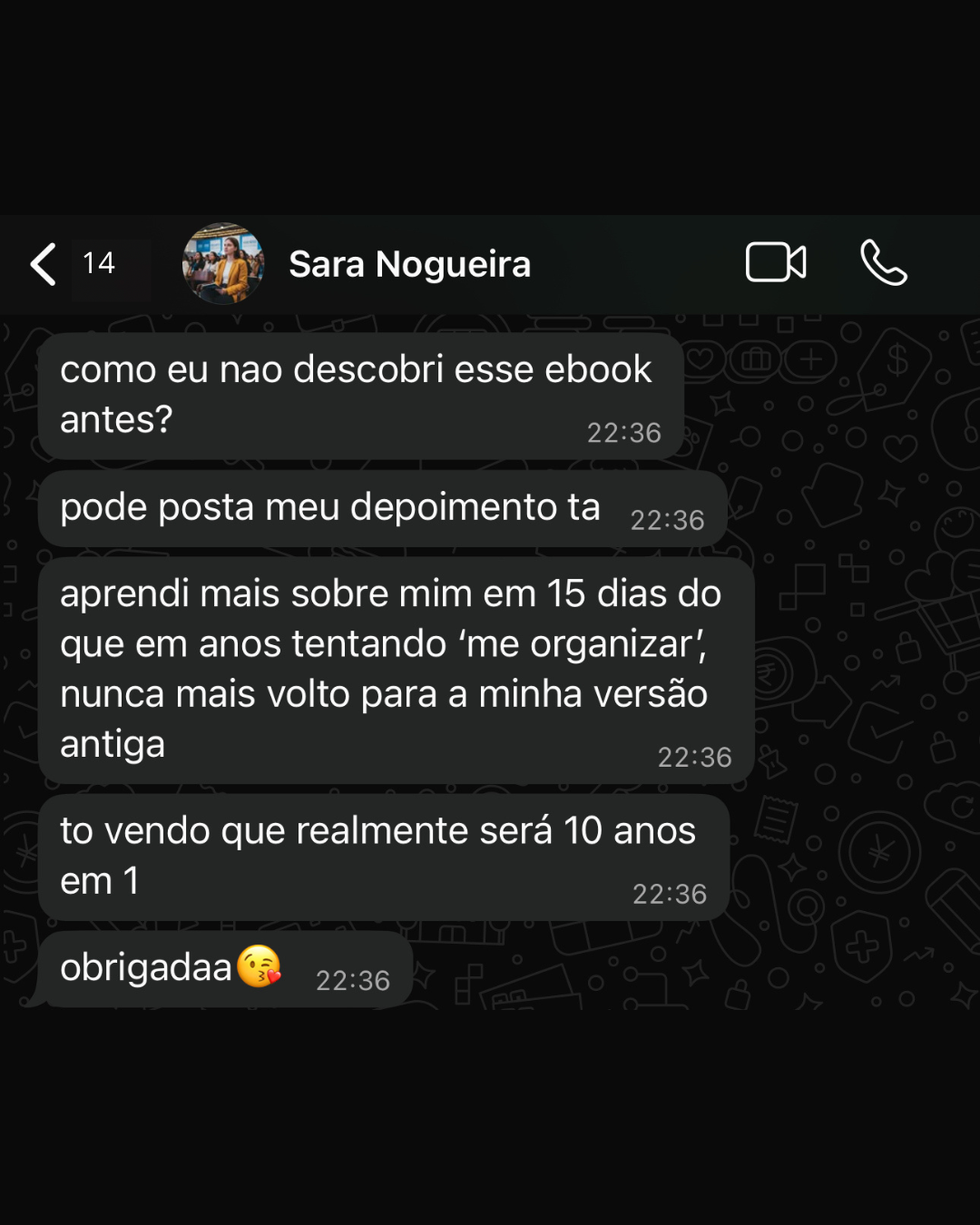Image resolution: width=980 pixels, height=1225 pixels.
Task: Select the 'aprendi mais sobre mim' message bubble
Action: [x=396, y=670]
